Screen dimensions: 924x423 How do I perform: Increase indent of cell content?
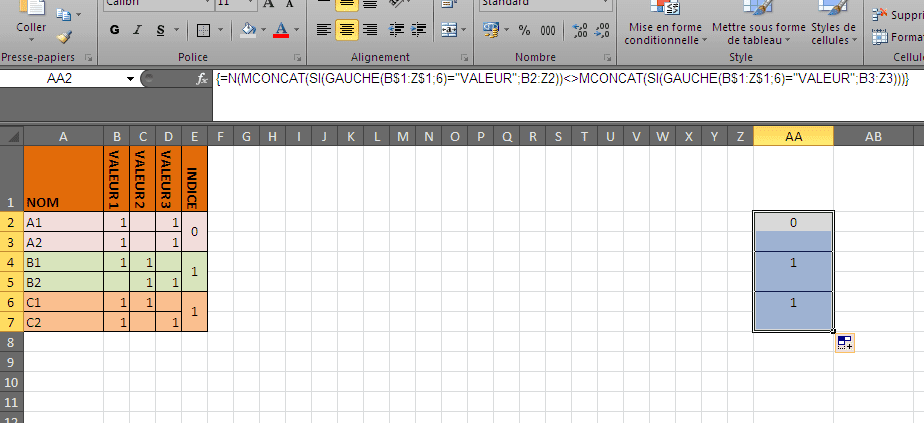coord(418,29)
